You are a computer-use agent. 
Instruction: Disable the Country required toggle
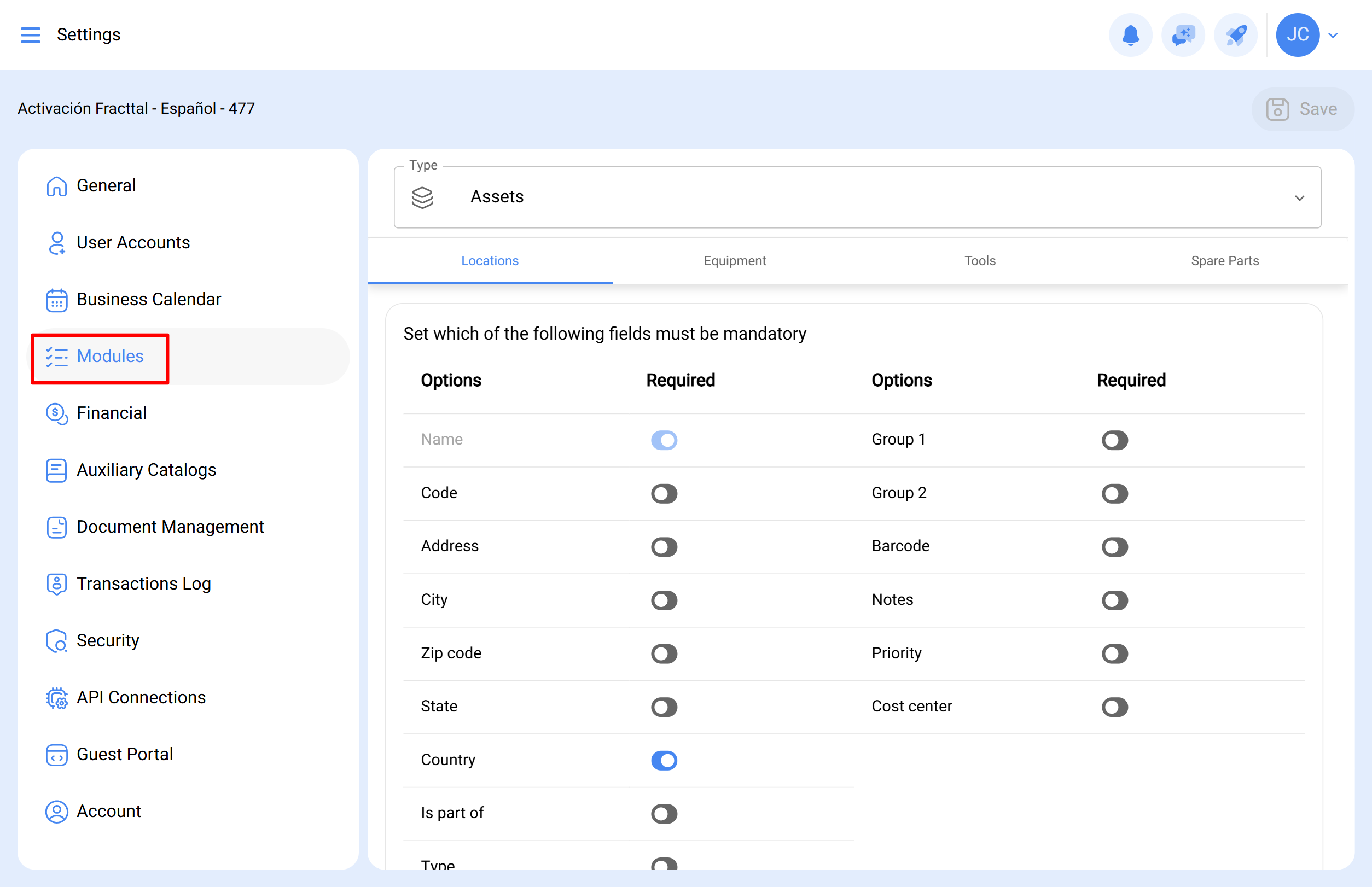pyautogui.click(x=664, y=760)
